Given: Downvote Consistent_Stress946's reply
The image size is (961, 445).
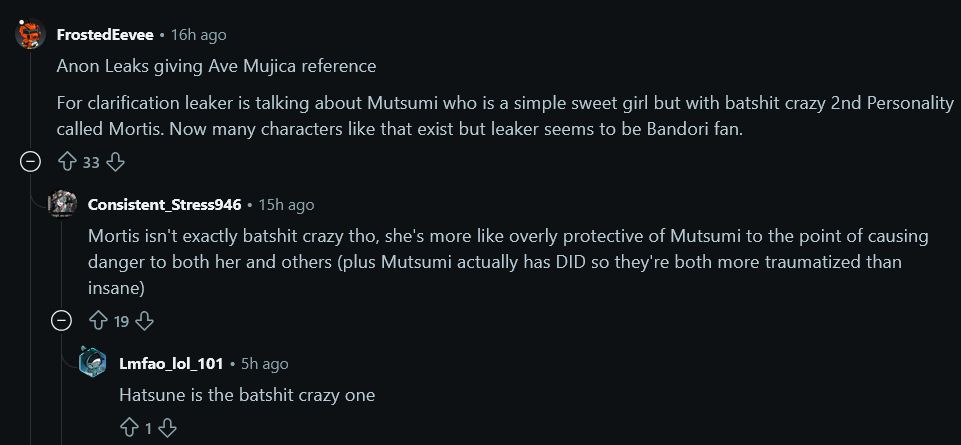Looking at the screenshot, I should (x=145, y=321).
